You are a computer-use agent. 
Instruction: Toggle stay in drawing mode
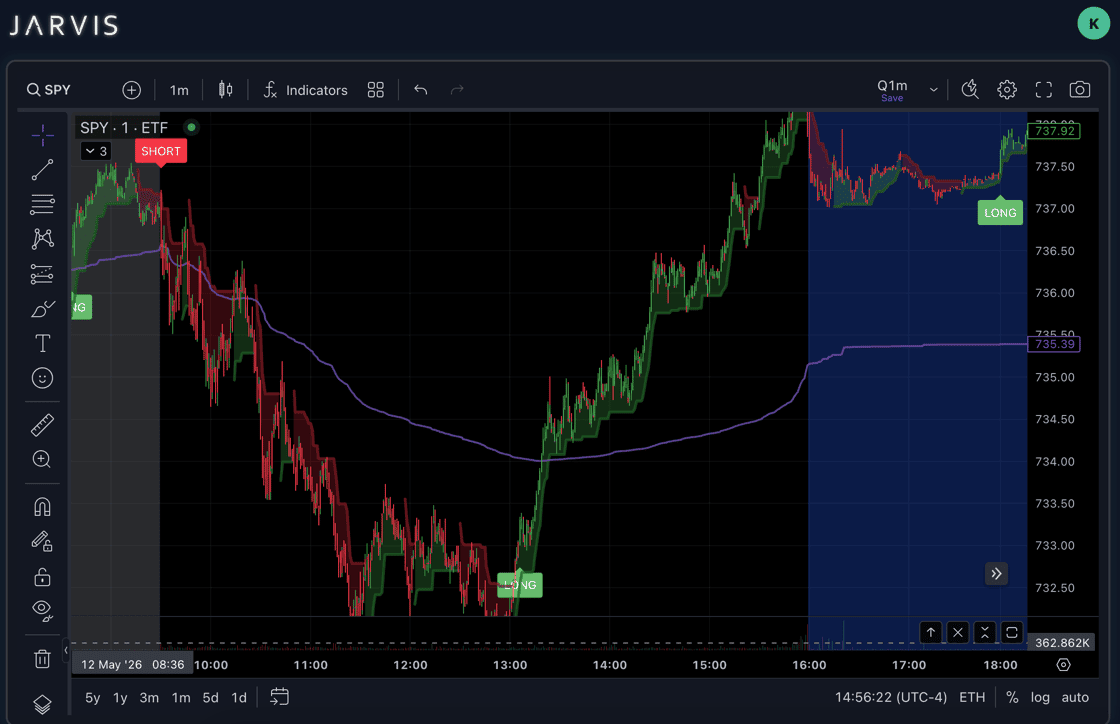(x=42, y=541)
